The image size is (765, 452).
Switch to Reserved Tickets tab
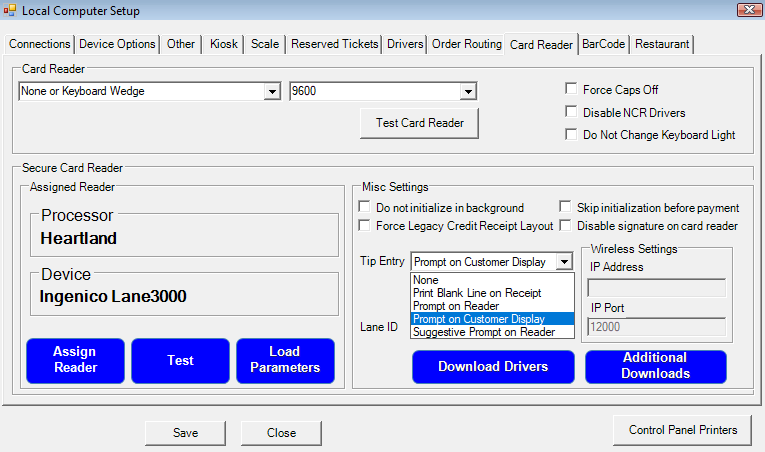335,44
